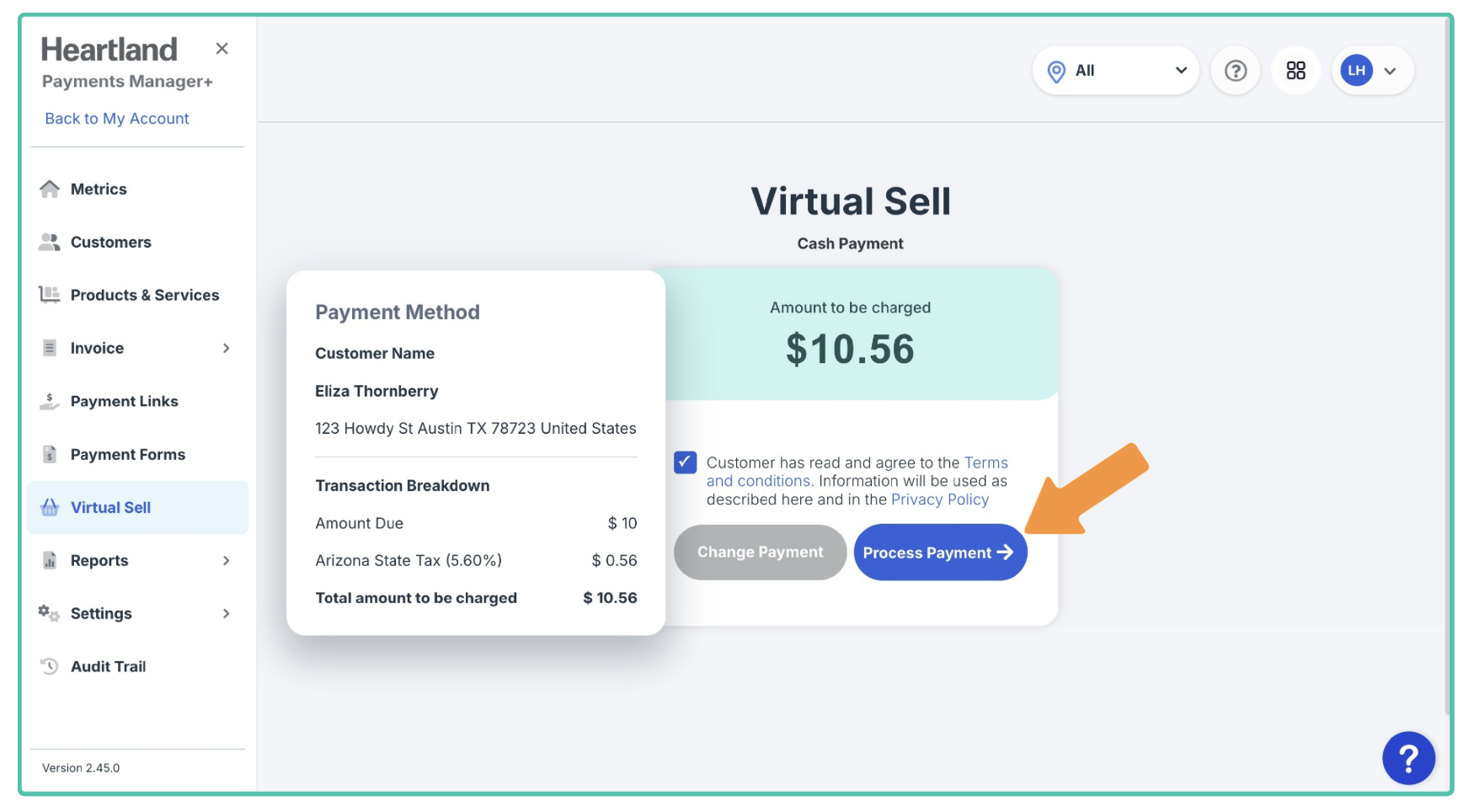This screenshot has width=1469, height=812.
Task: Uncheck the terms agreement checkbox
Action: pos(685,462)
